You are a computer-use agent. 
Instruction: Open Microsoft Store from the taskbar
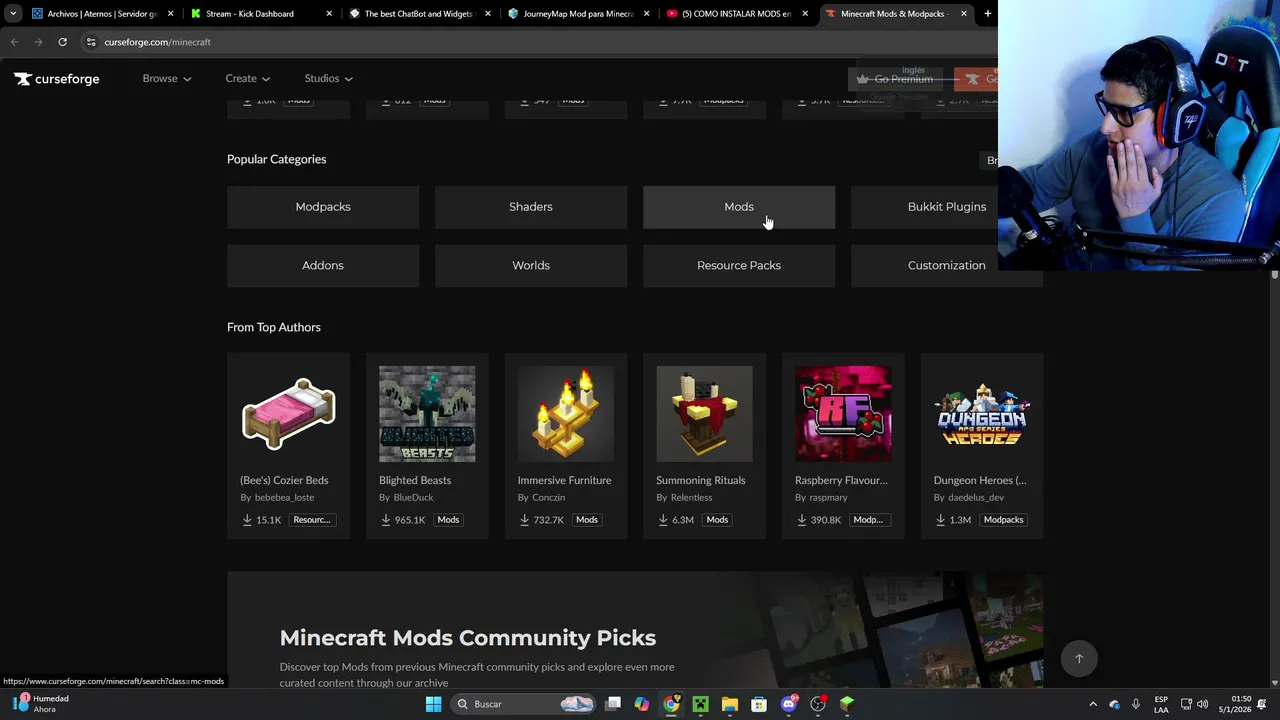pyautogui.click(x=759, y=704)
